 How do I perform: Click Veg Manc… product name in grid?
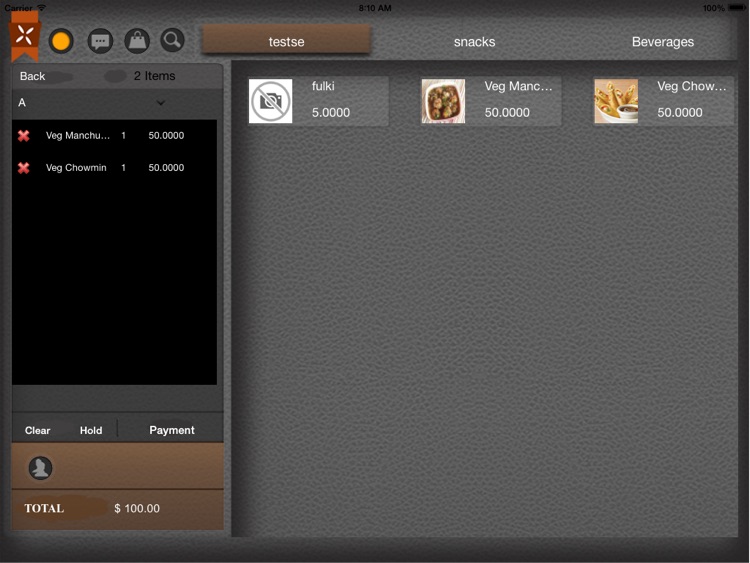point(518,86)
